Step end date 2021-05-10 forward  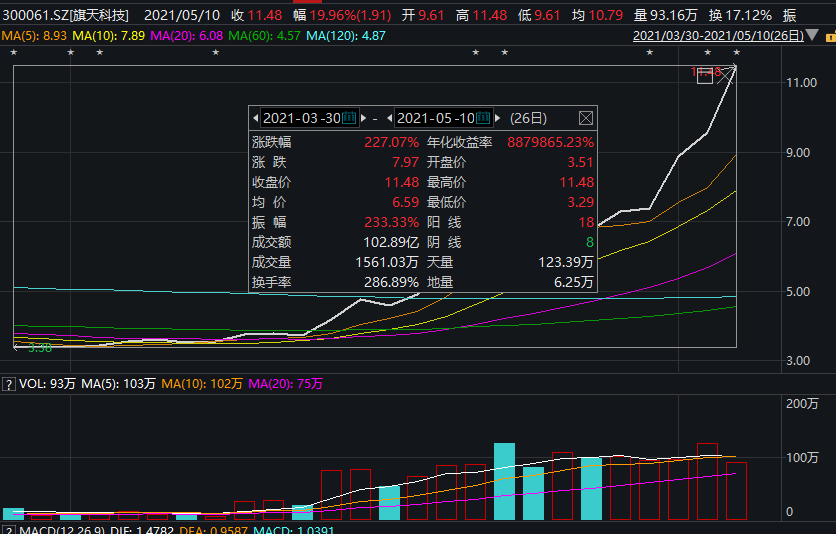tap(497, 118)
